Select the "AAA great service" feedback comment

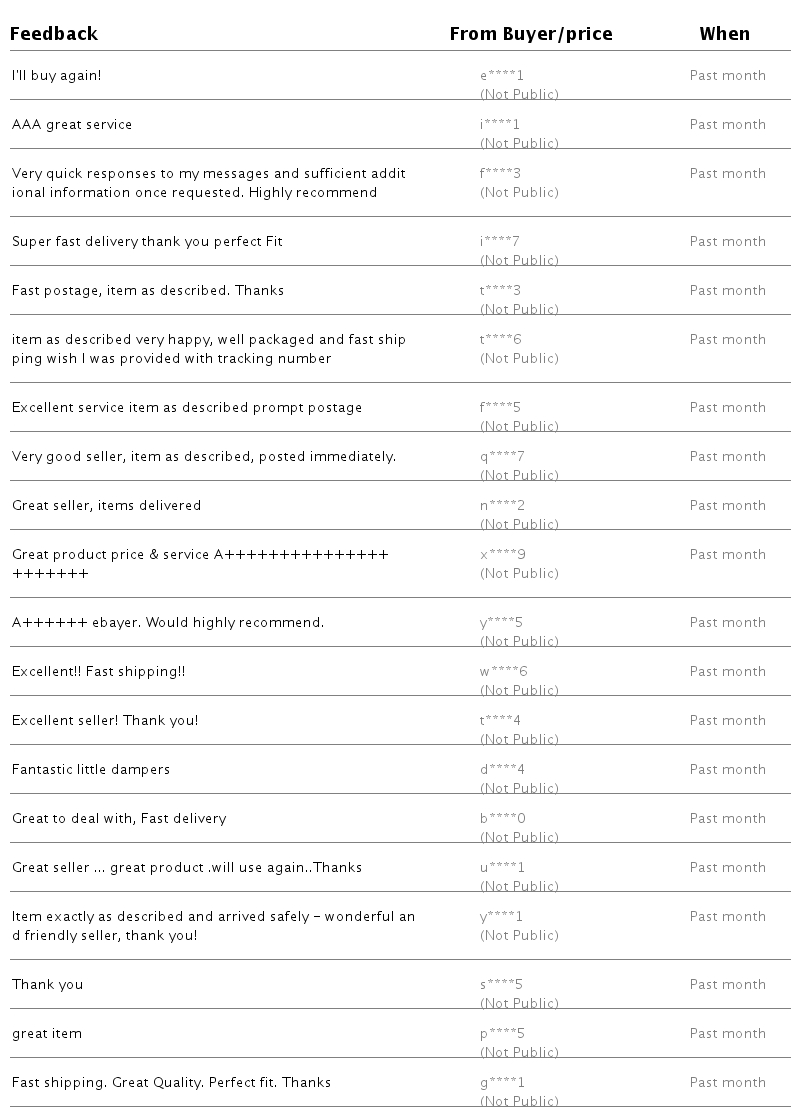72,125
